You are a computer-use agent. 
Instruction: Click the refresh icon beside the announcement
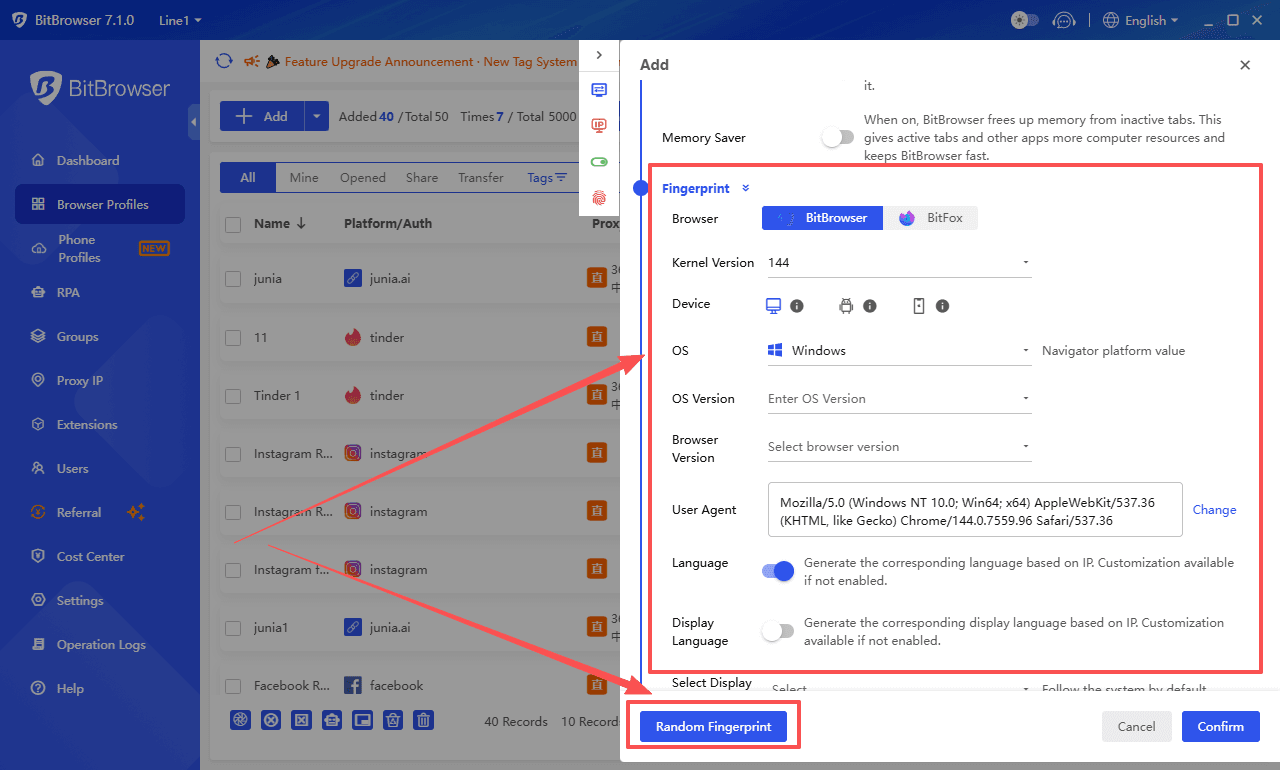tap(224, 61)
